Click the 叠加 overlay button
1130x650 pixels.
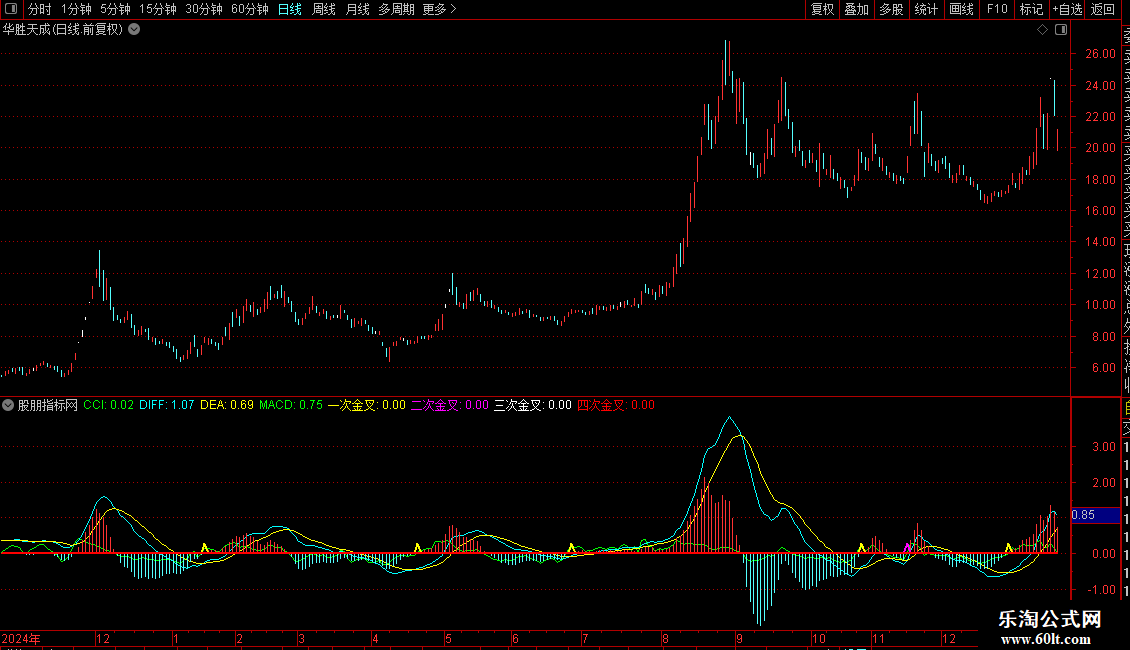[x=857, y=9]
